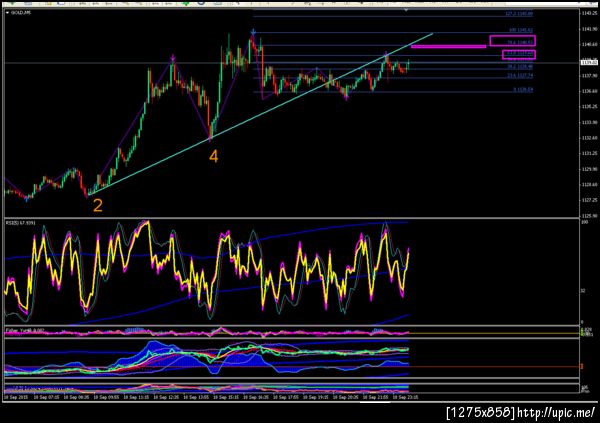Click the 127.2 Fibonacci level label

519,14
